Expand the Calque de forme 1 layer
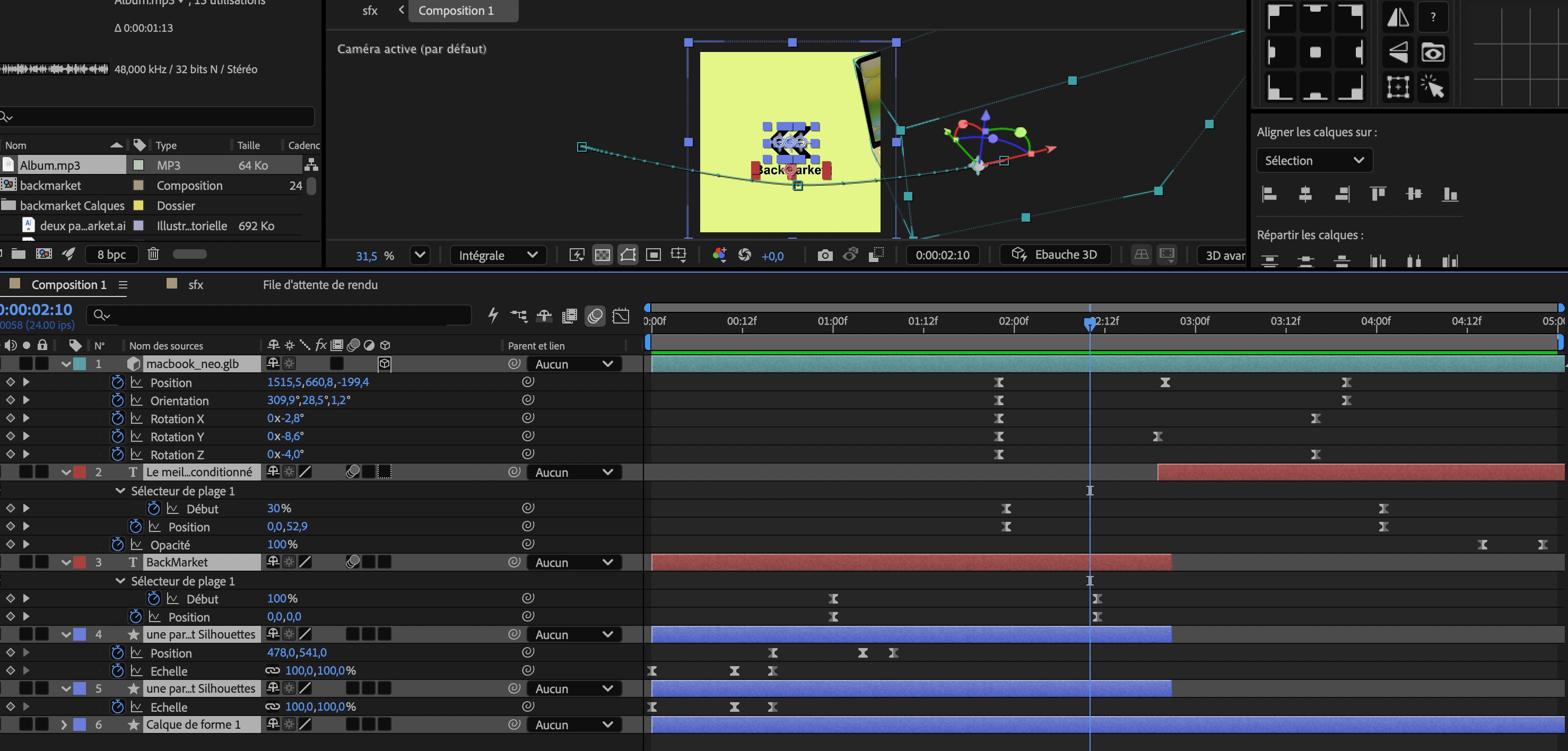1568x751 pixels. click(x=63, y=724)
